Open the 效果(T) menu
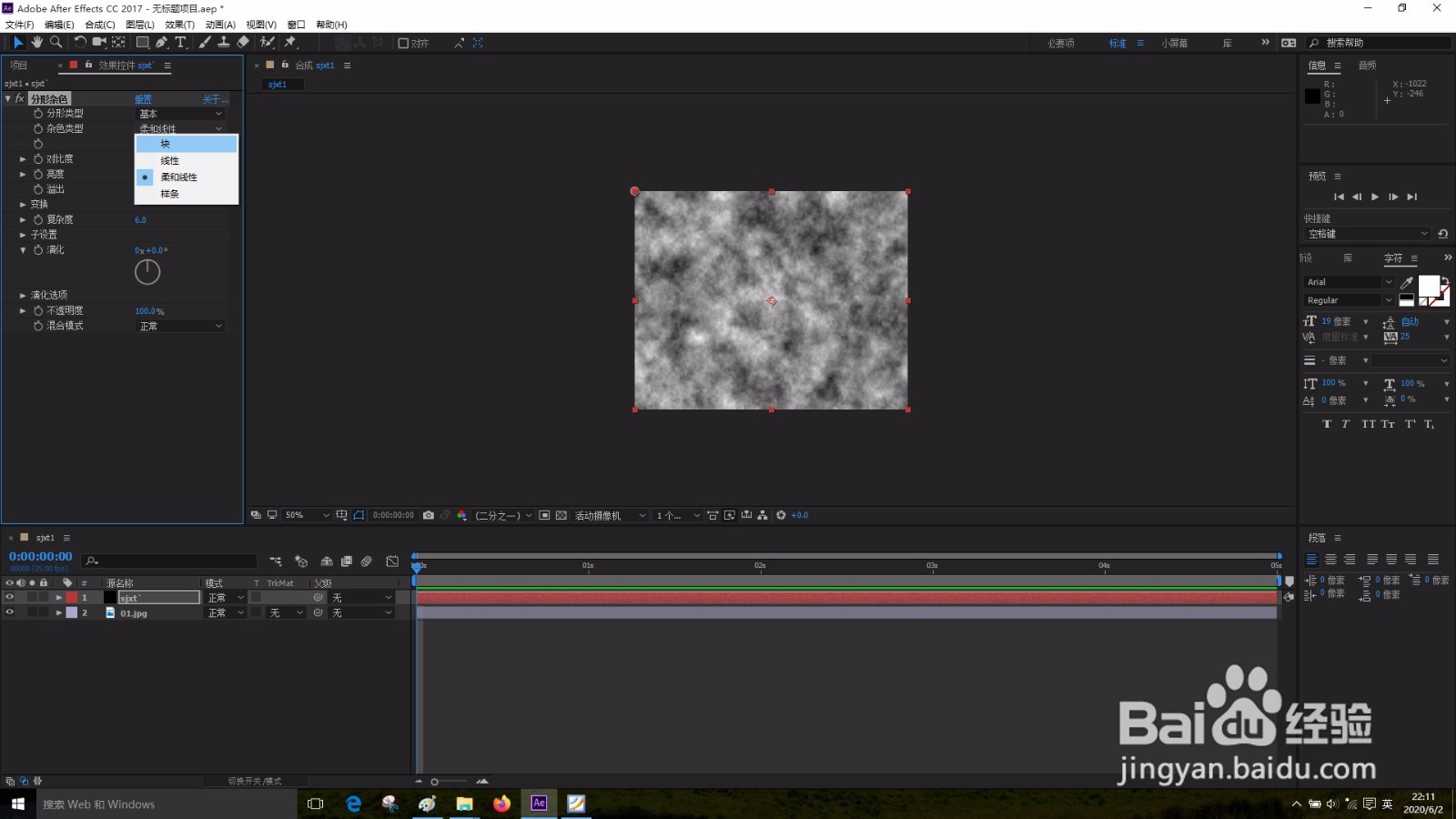The height and width of the screenshot is (819, 1456). pos(180,25)
